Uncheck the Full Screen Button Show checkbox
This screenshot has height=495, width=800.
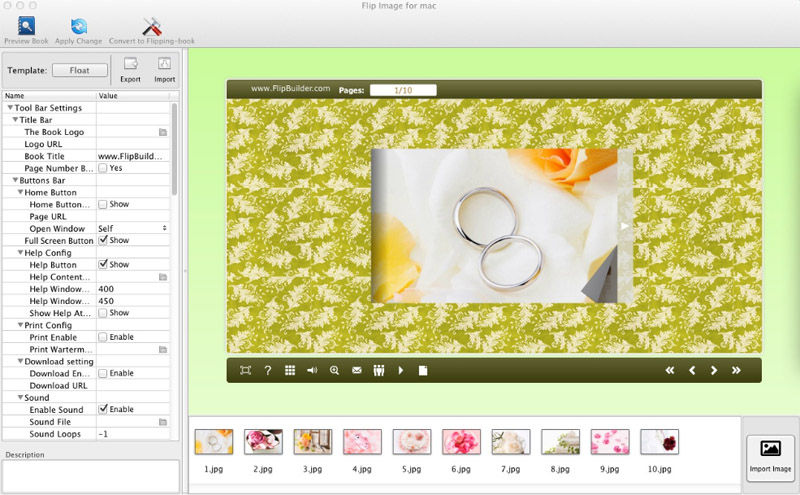[x=103, y=240]
